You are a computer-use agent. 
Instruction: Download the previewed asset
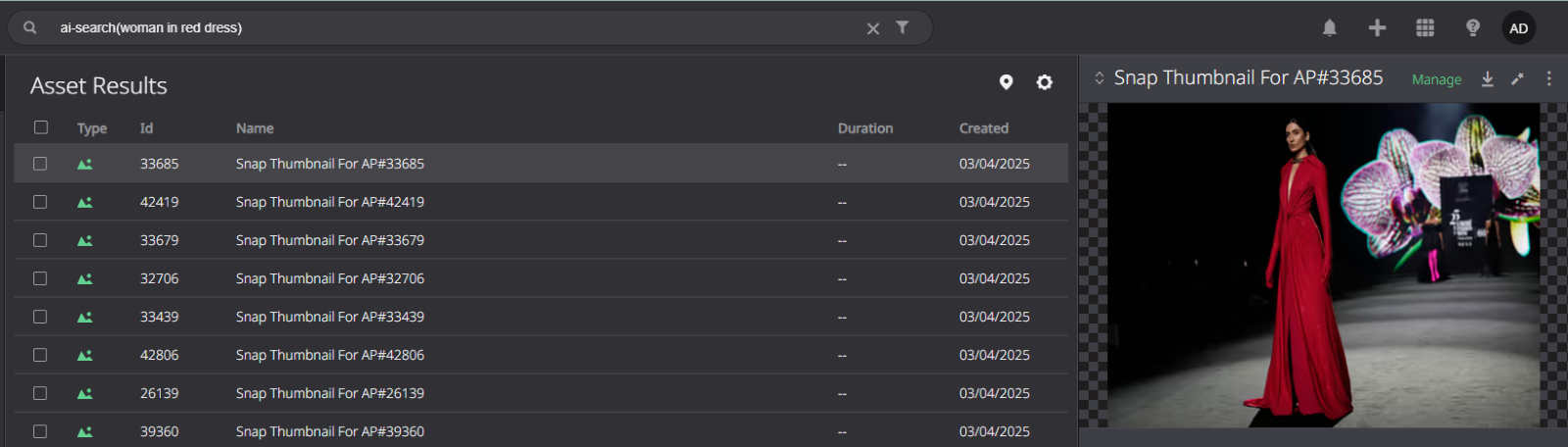coord(1487,78)
